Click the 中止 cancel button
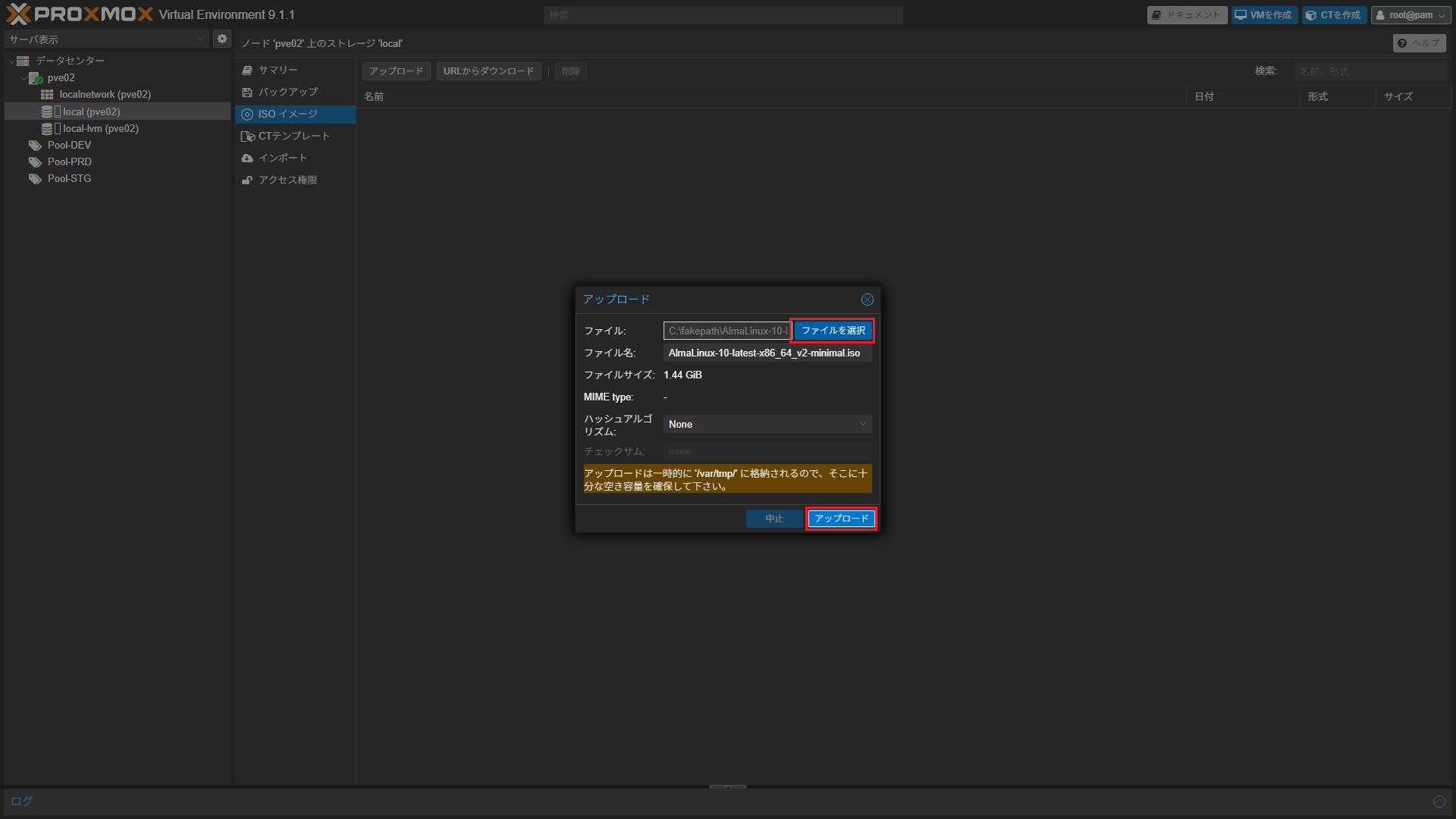 click(x=773, y=519)
